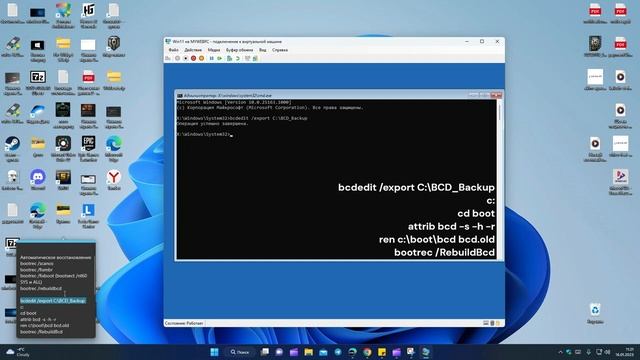
Task: Click the Yandex browser desktop icon
Action: click(113, 180)
